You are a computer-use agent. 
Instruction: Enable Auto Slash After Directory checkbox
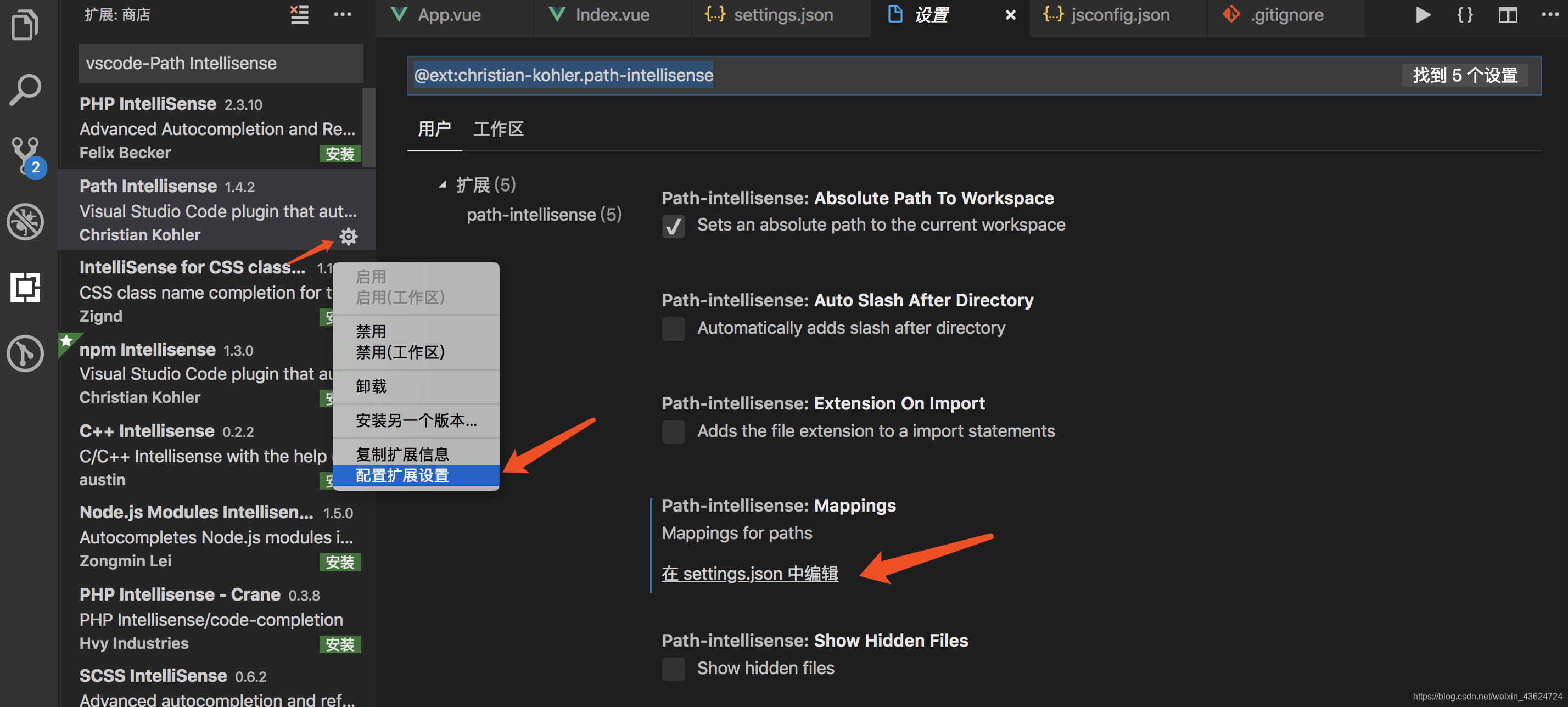tap(673, 329)
